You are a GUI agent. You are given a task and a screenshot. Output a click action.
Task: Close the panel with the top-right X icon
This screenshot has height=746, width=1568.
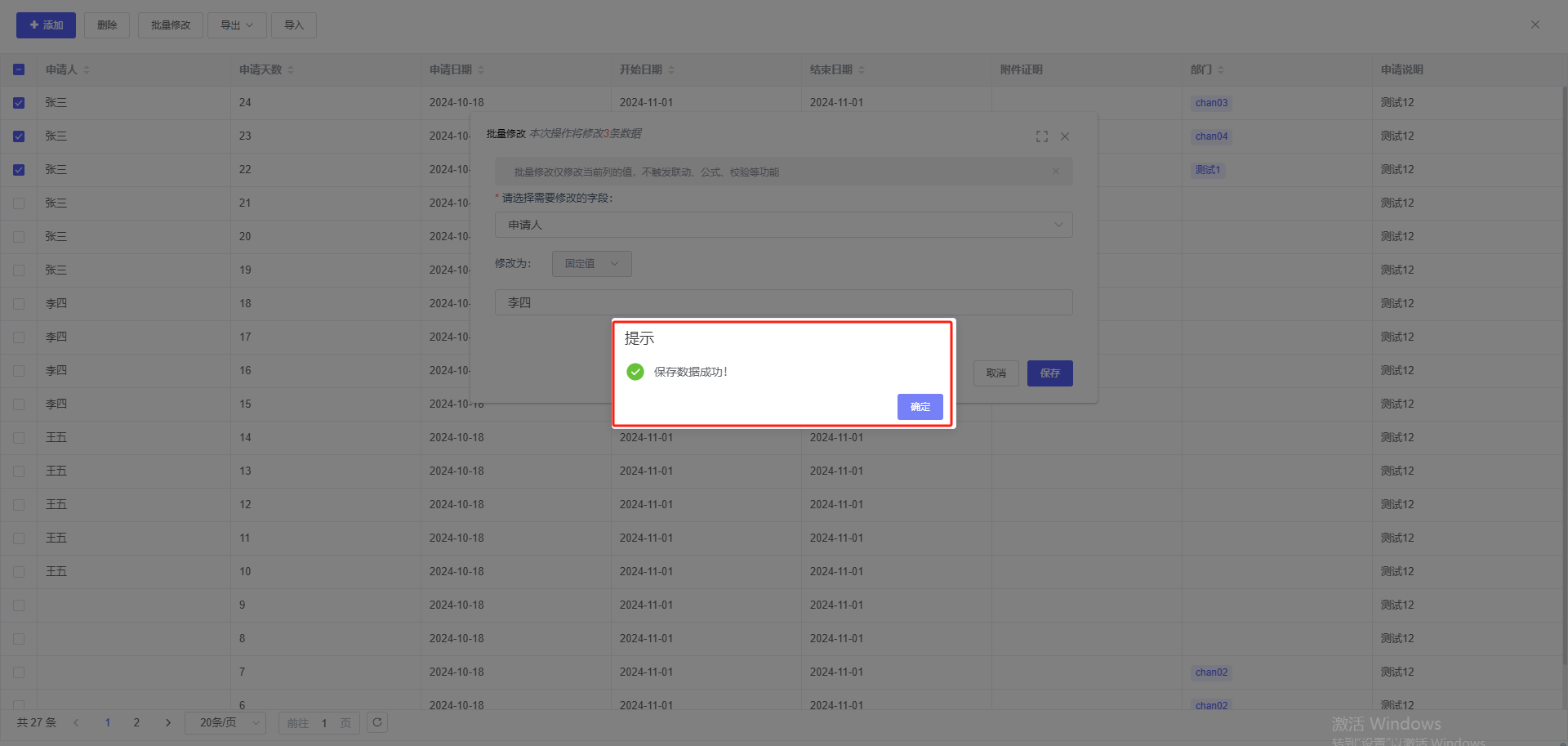(1535, 25)
